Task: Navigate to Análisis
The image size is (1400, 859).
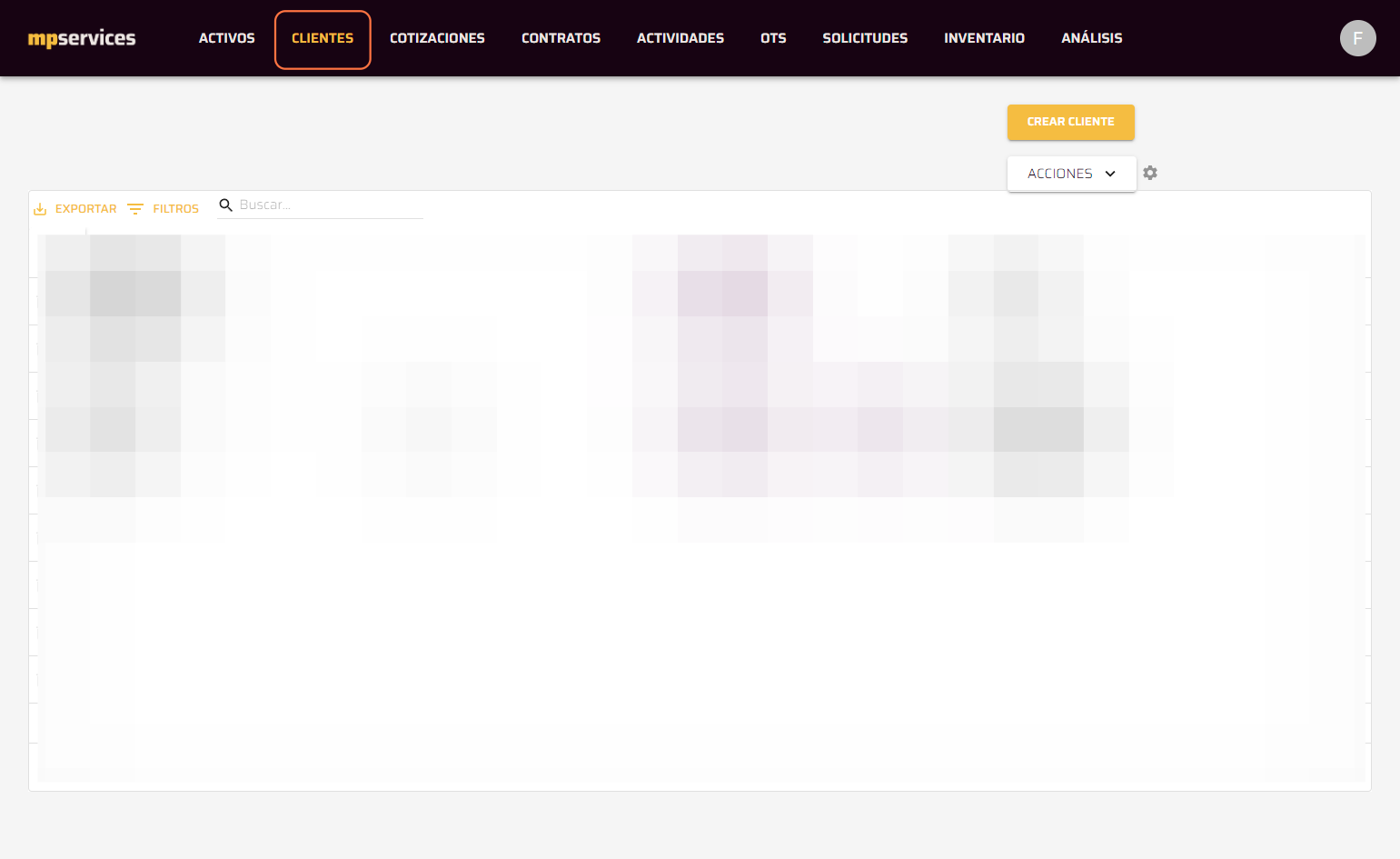Action: coord(1092,38)
